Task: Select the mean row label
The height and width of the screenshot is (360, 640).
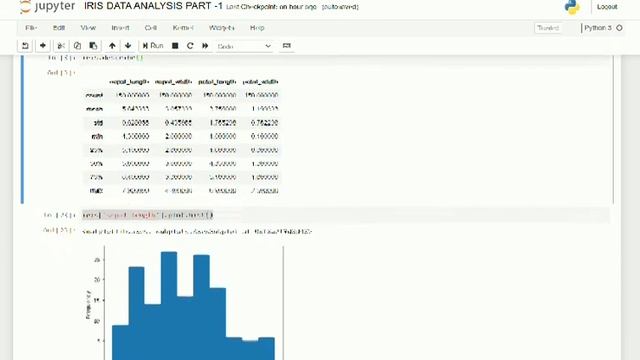Action: [95, 109]
